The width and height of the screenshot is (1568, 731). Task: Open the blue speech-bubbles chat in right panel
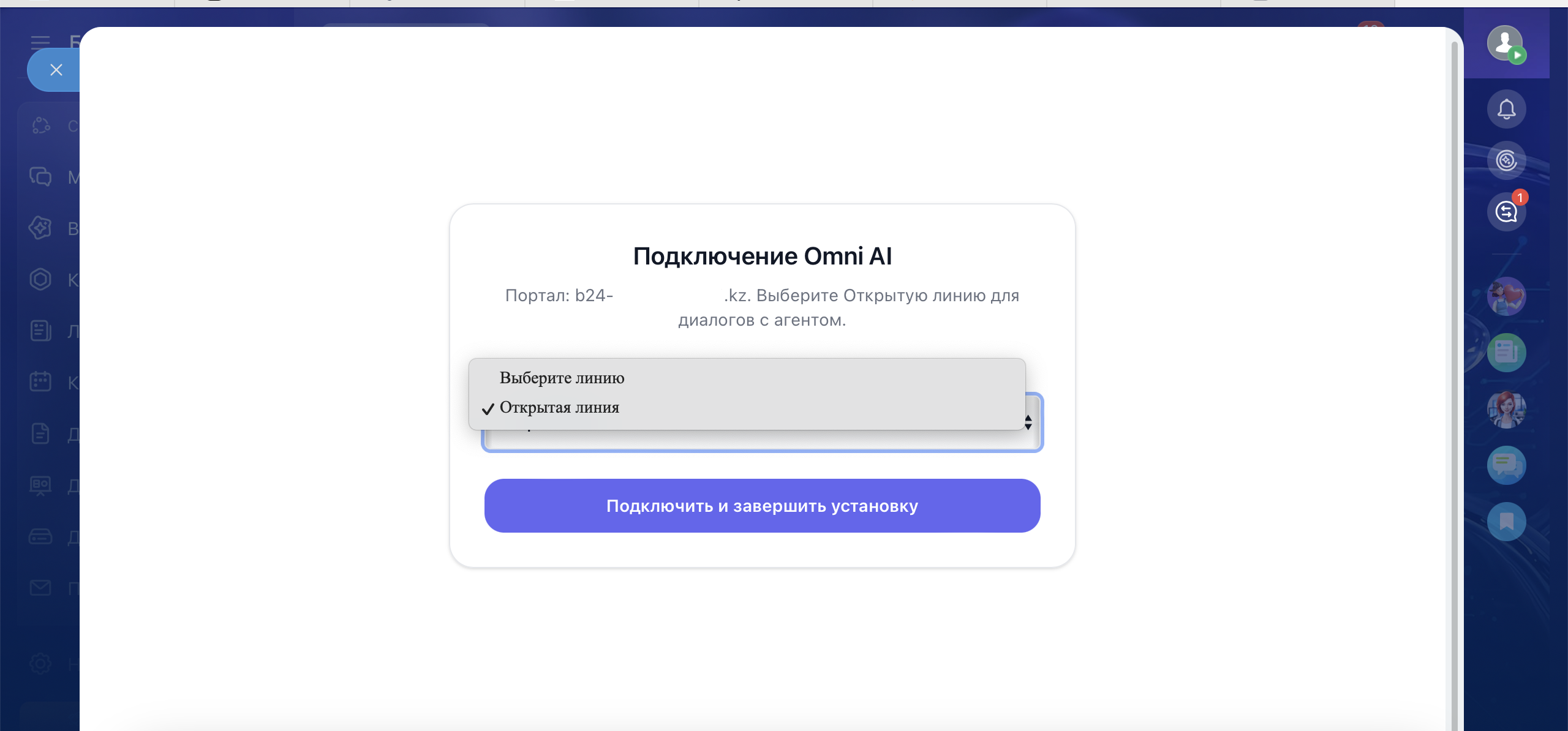pos(1506,465)
